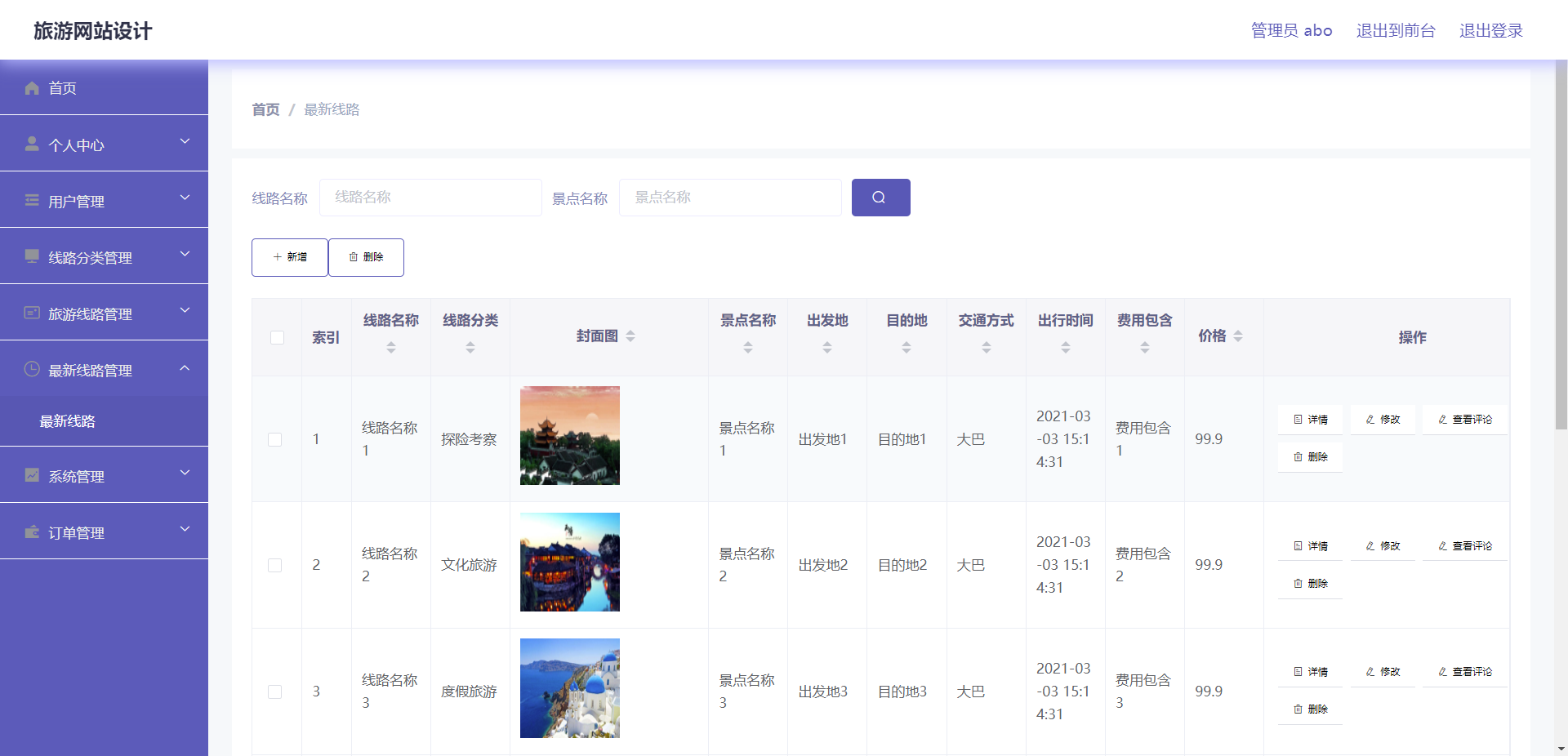Click the megaphone icon beside 订单管理

(32, 531)
